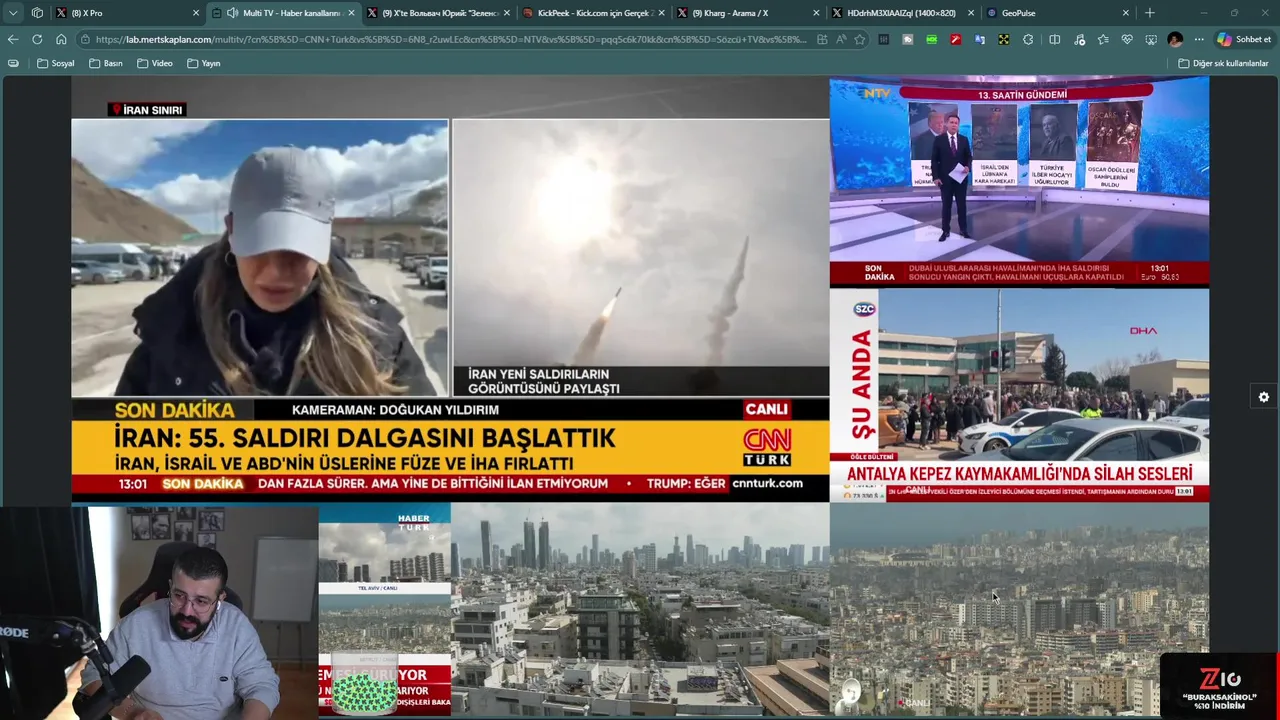Open the Multi TV settings gear
1280x720 pixels.
click(x=1264, y=397)
